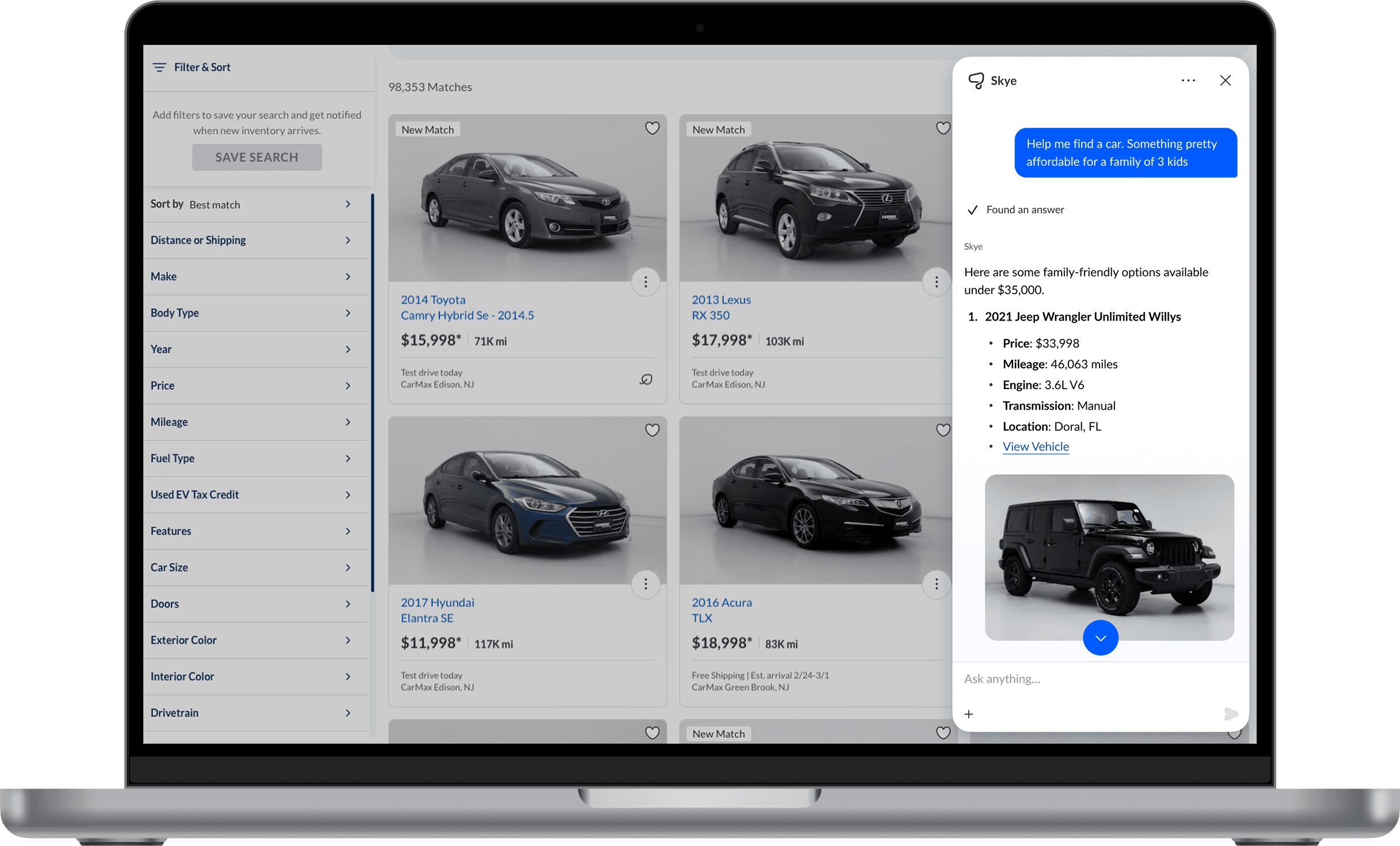The width and height of the screenshot is (1400, 846).
Task: Click the Skye AI assistant icon
Action: coord(974,80)
